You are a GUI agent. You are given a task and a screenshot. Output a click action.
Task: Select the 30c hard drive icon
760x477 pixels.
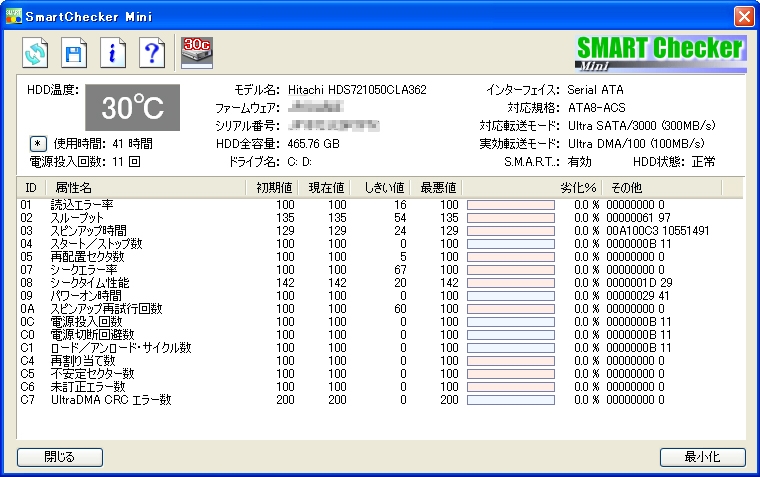tap(196, 50)
